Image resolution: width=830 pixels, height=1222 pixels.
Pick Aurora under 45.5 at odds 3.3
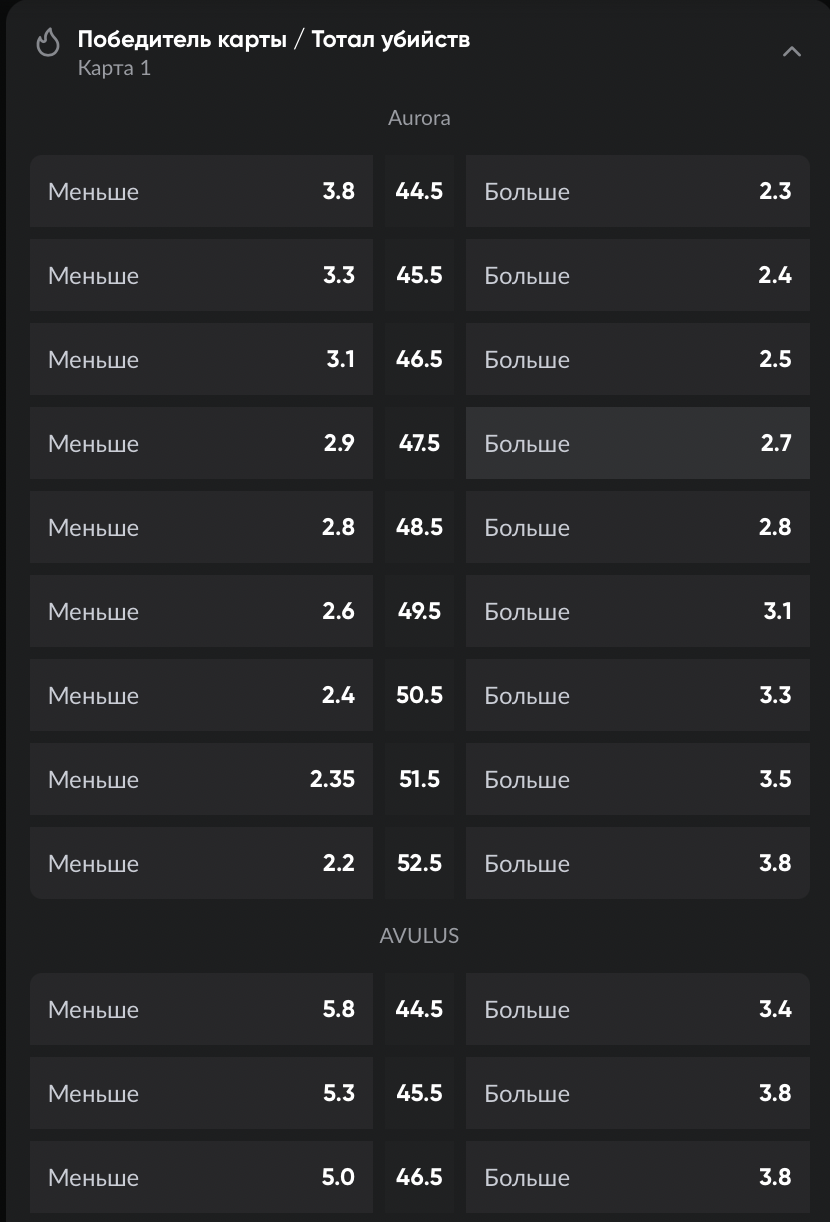click(x=201, y=275)
